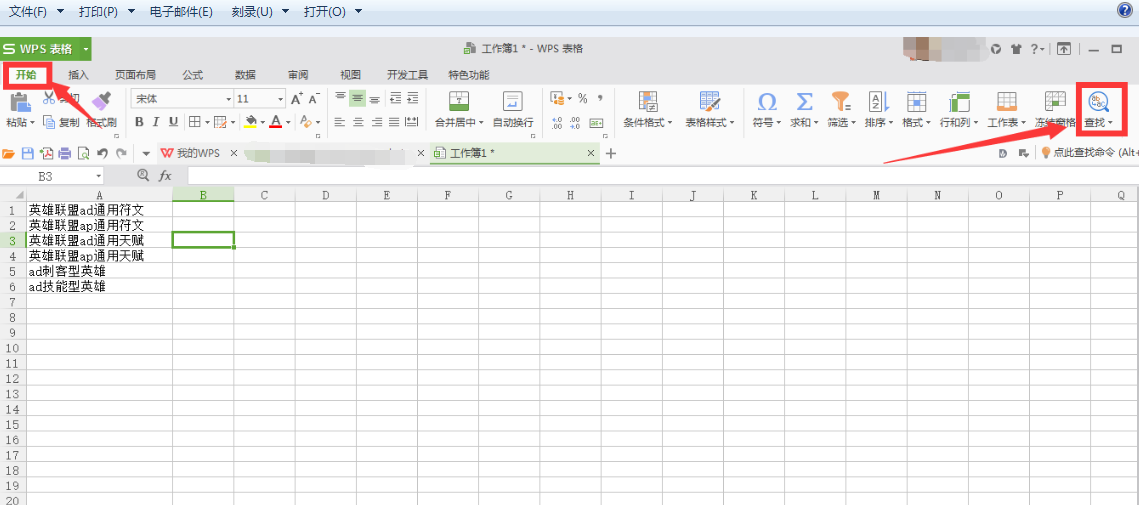The image size is (1139, 505).
Task: Click the Undo arrow icon
Action: (102, 153)
